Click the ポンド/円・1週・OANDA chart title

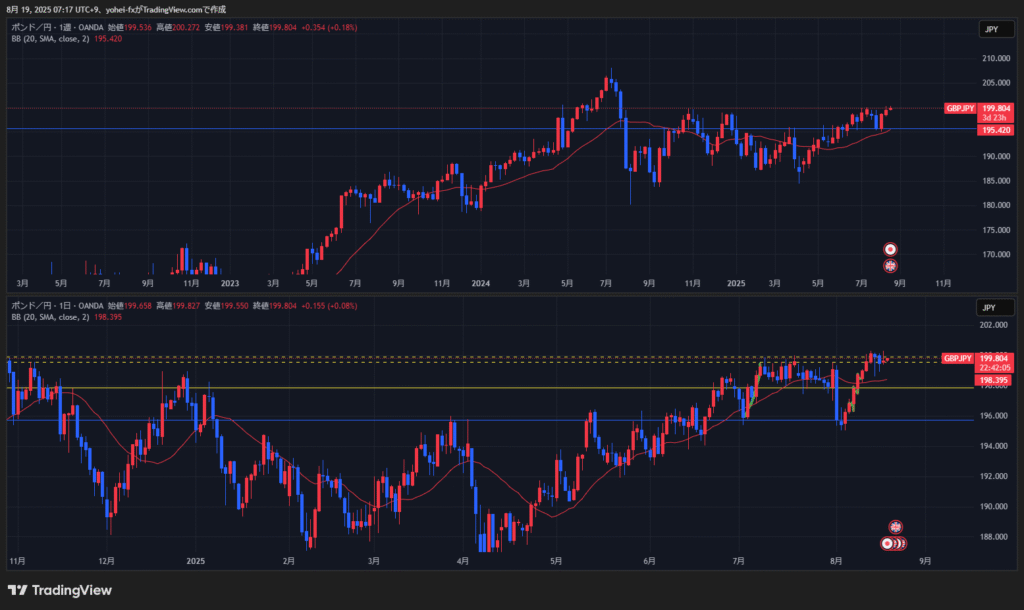pyautogui.click(x=57, y=27)
